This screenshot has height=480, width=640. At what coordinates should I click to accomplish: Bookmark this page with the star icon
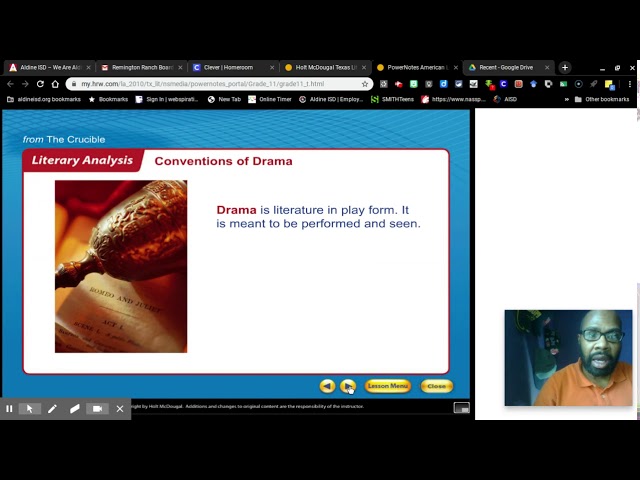tap(364, 84)
